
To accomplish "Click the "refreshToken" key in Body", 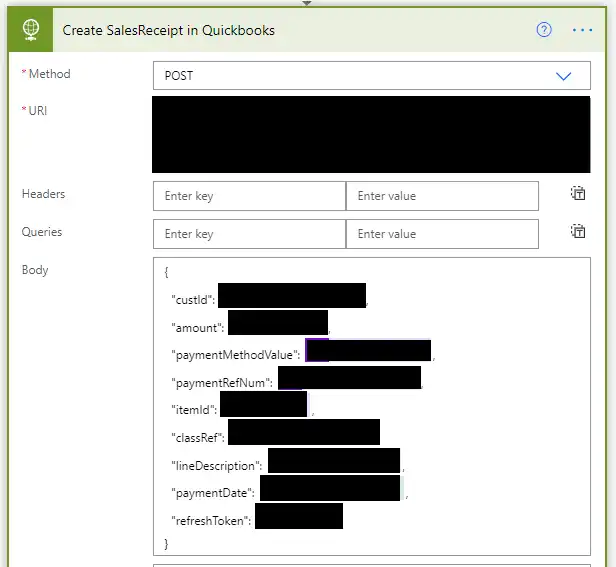I will 211,521.
